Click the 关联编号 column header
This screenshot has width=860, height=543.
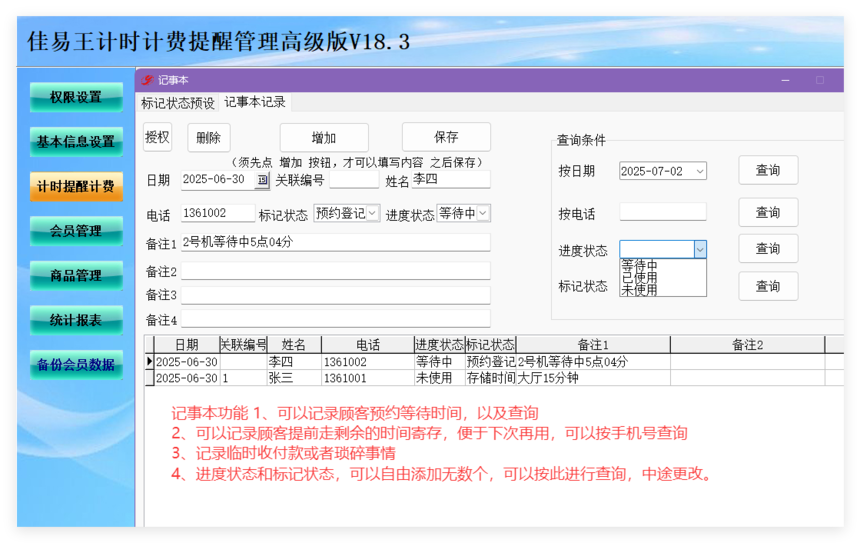(244, 344)
